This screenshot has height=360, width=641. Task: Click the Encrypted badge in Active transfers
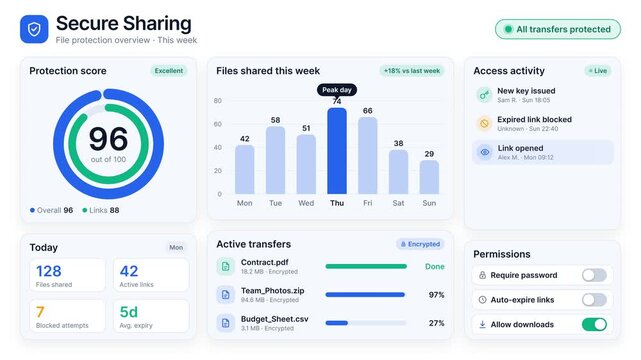point(420,244)
